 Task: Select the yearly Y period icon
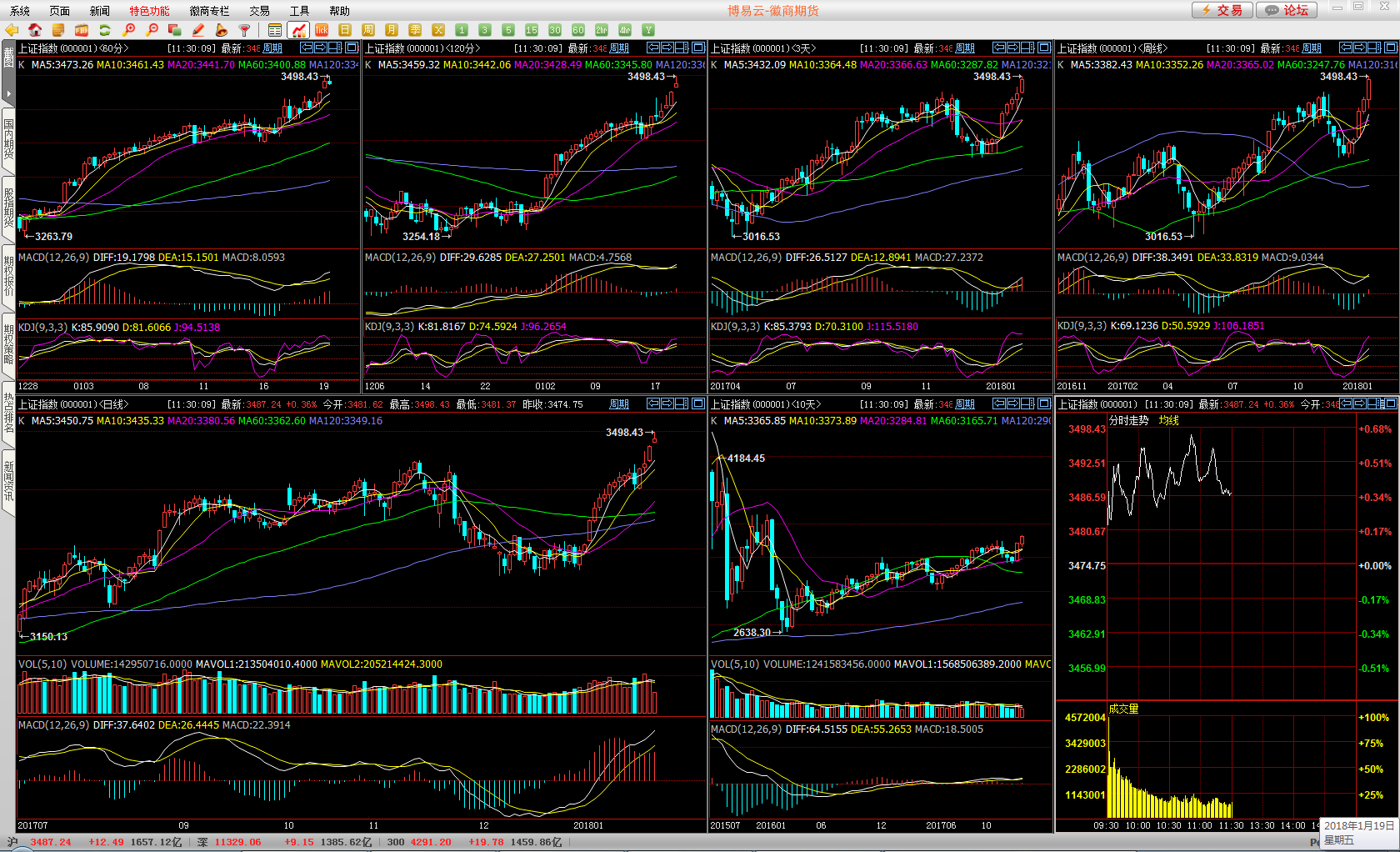coord(648,30)
